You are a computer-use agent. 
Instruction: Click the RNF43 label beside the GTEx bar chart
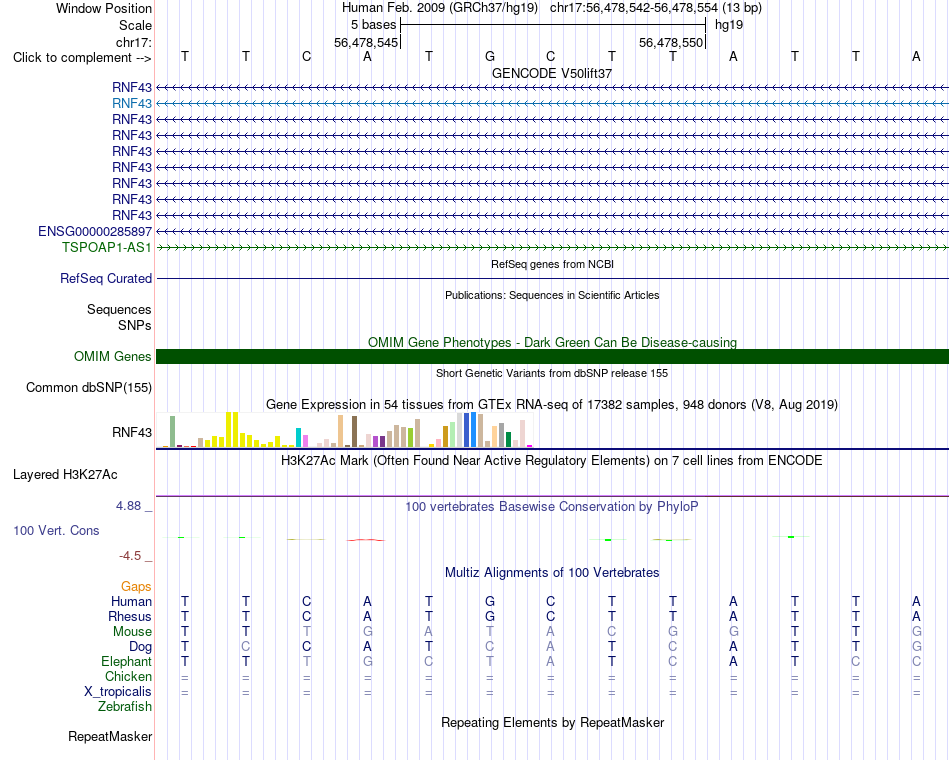131,432
